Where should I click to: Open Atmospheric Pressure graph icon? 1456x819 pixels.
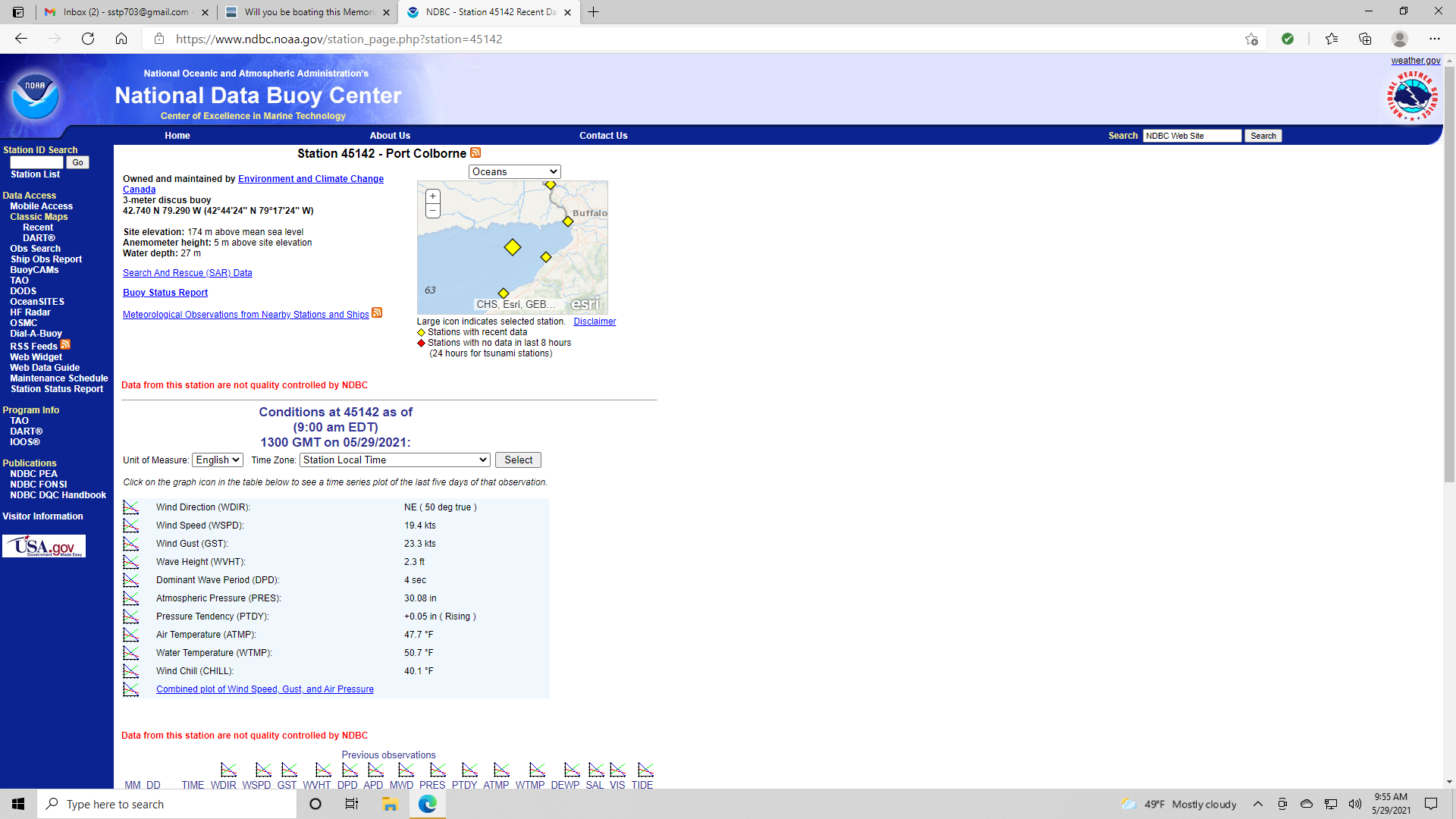pos(131,598)
